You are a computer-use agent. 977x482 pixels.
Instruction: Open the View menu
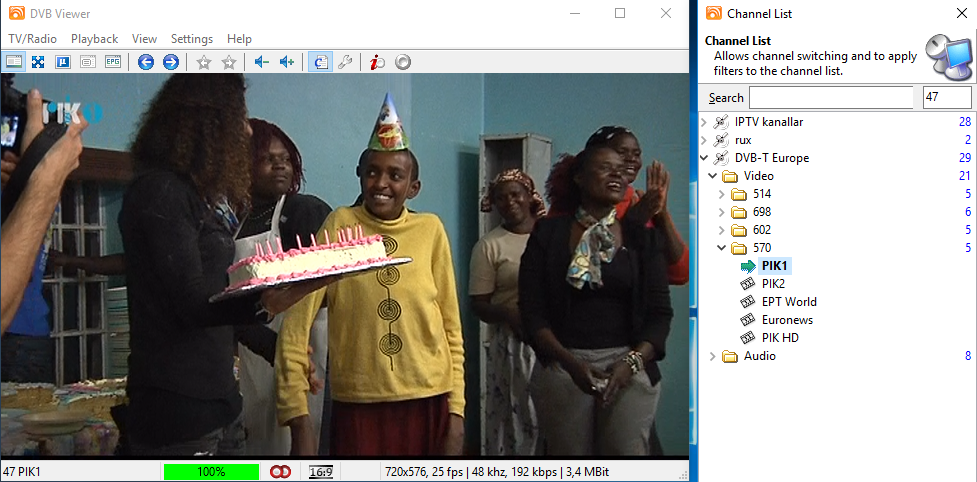pyautogui.click(x=144, y=39)
